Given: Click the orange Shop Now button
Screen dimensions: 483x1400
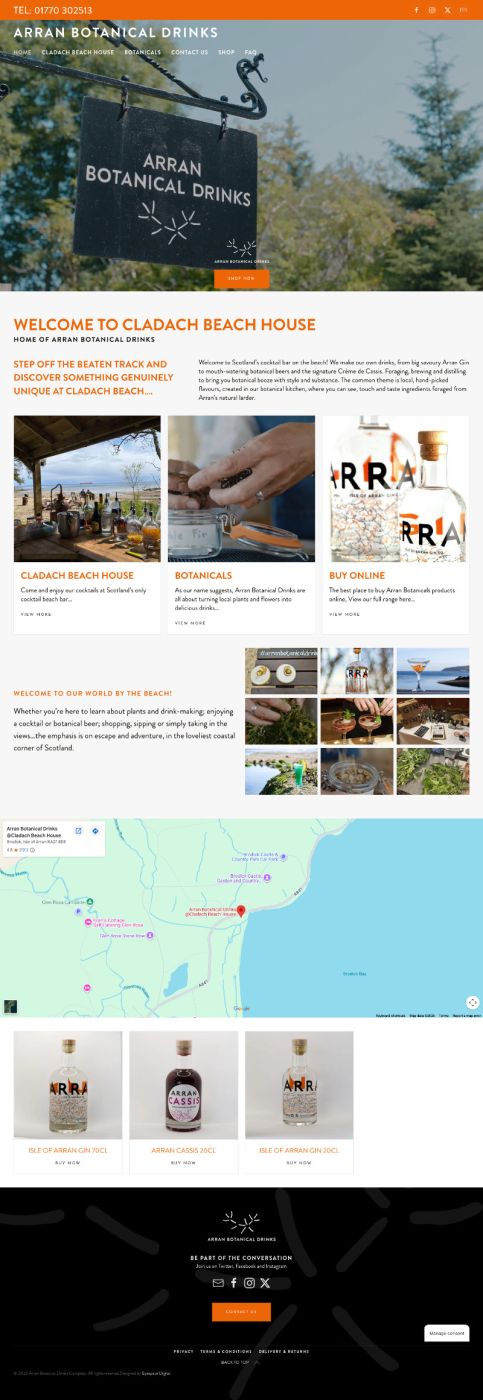Looking at the screenshot, I should (x=241, y=278).
